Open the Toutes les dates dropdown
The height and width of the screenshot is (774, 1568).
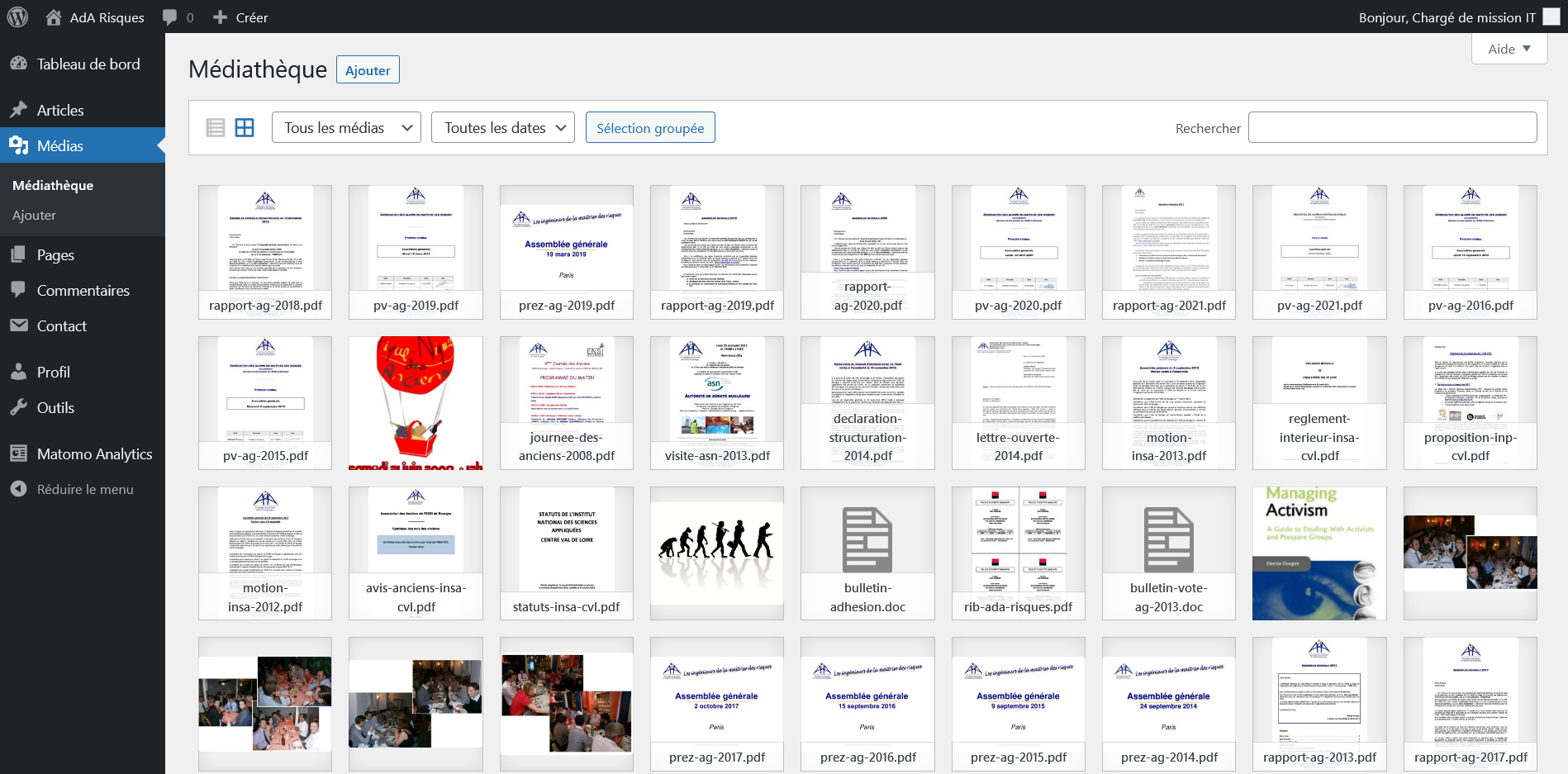pyautogui.click(x=502, y=127)
